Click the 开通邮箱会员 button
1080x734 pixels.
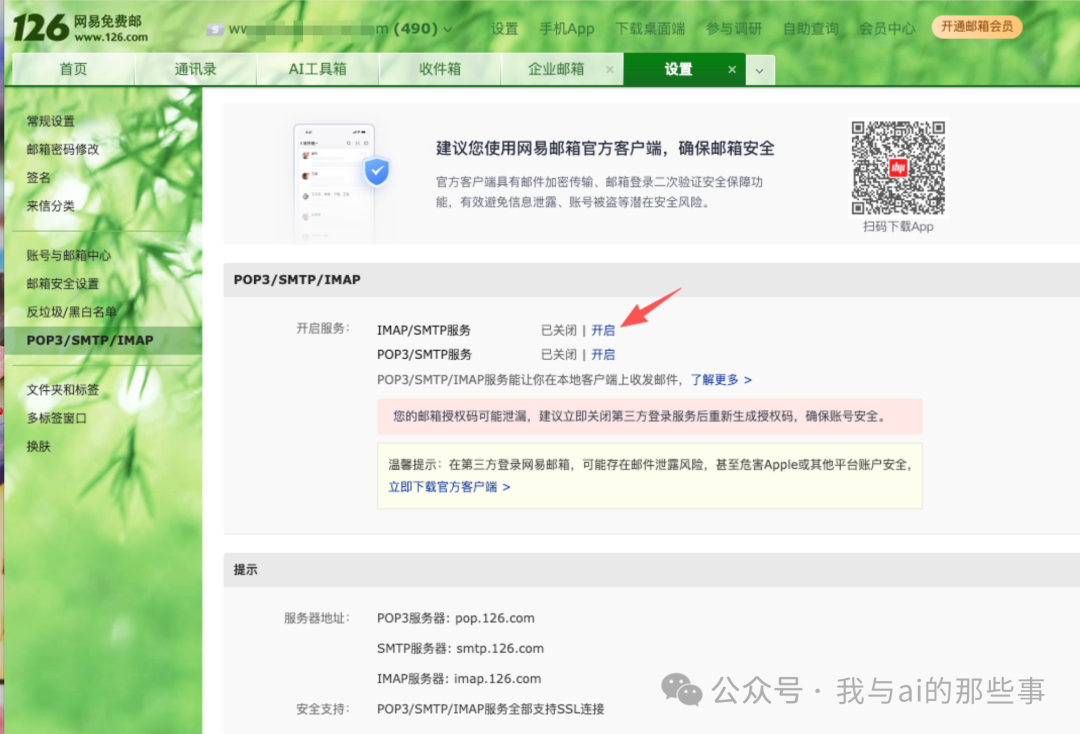pos(977,27)
